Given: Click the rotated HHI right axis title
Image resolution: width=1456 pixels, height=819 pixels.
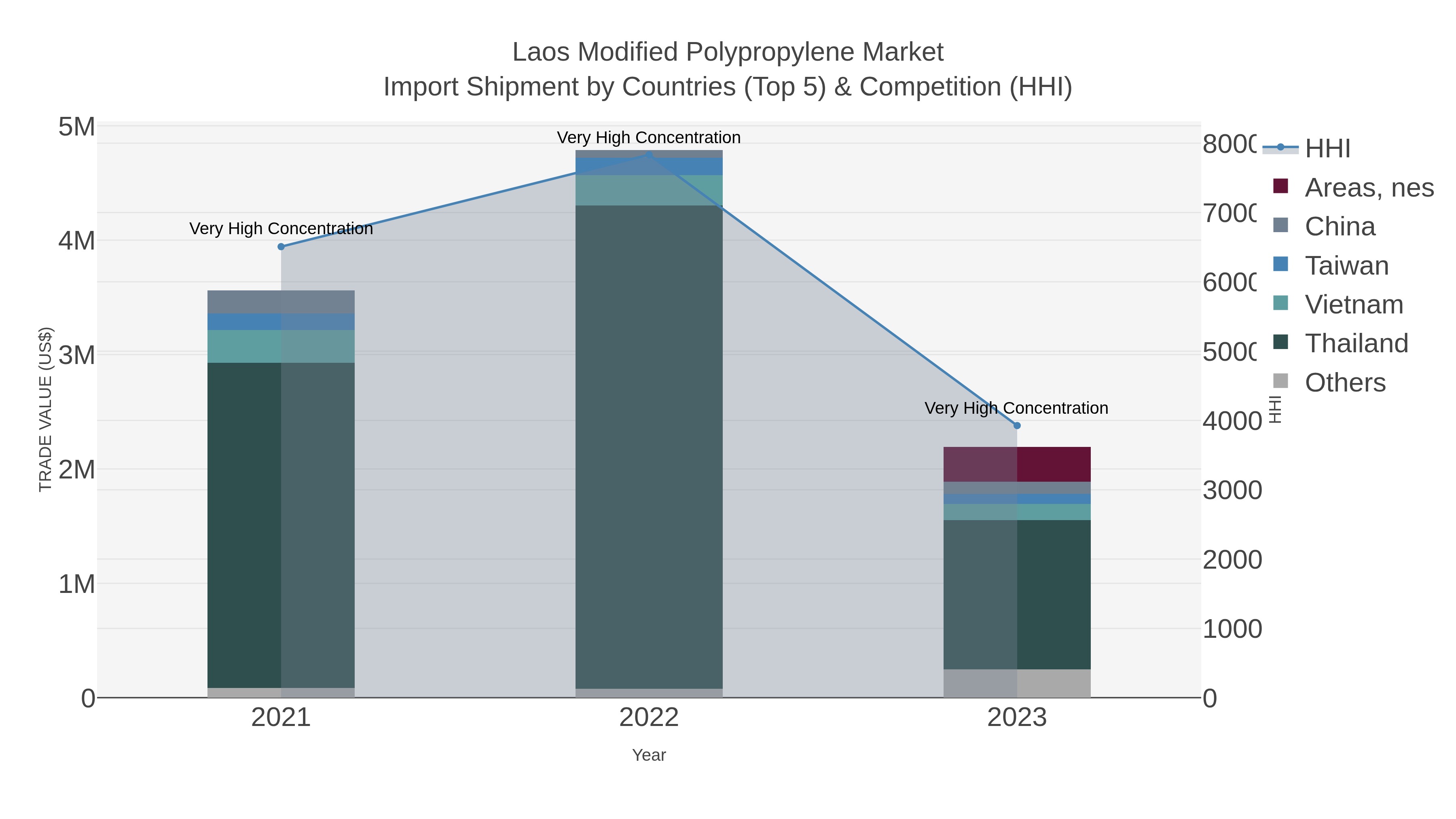Looking at the screenshot, I should tap(1275, 409).
